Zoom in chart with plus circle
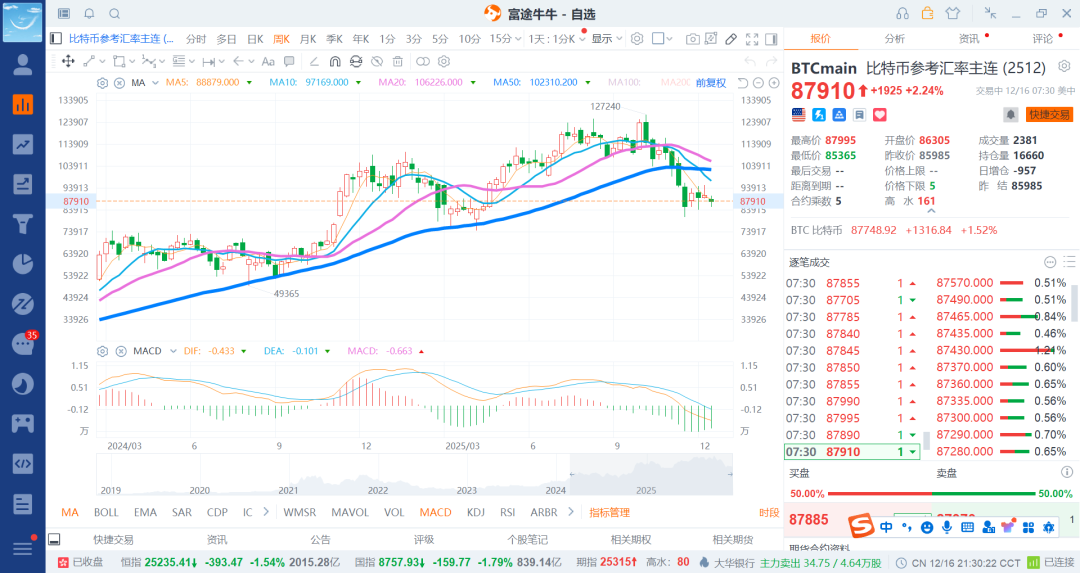The width and height of the screenshot is (1080, 573). coord(774,83)
